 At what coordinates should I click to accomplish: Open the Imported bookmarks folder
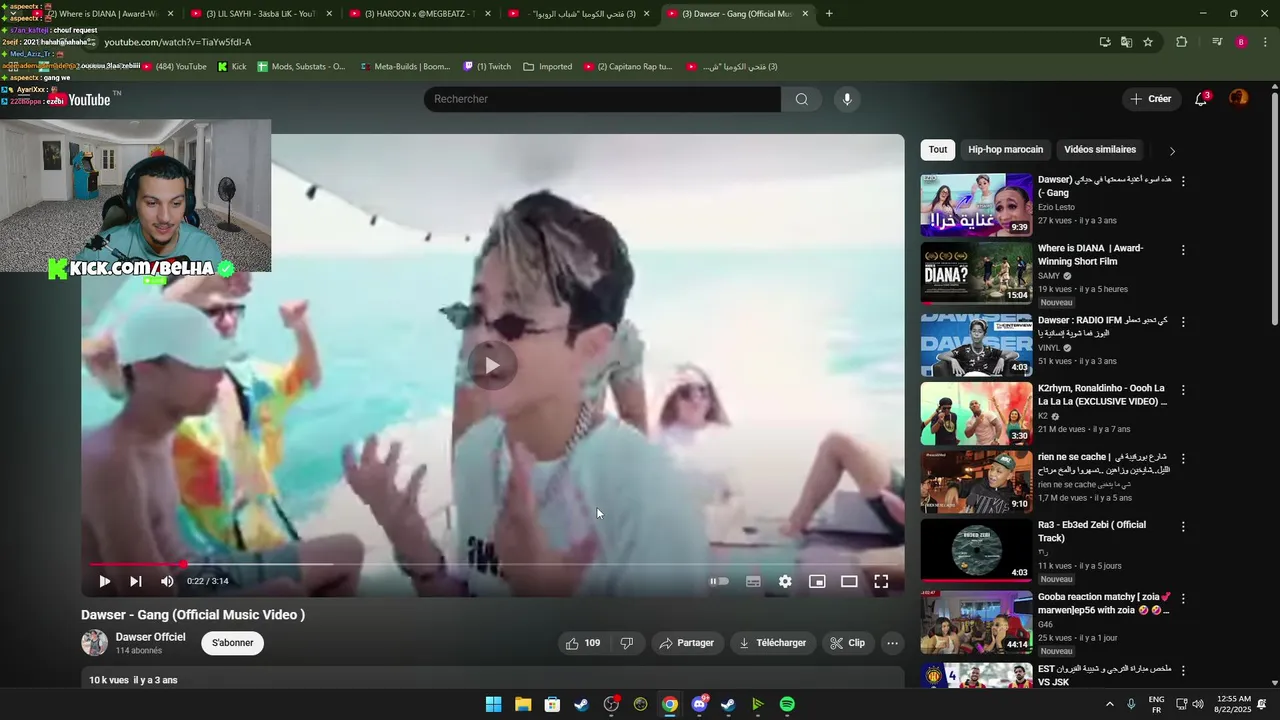pos(548,67)
